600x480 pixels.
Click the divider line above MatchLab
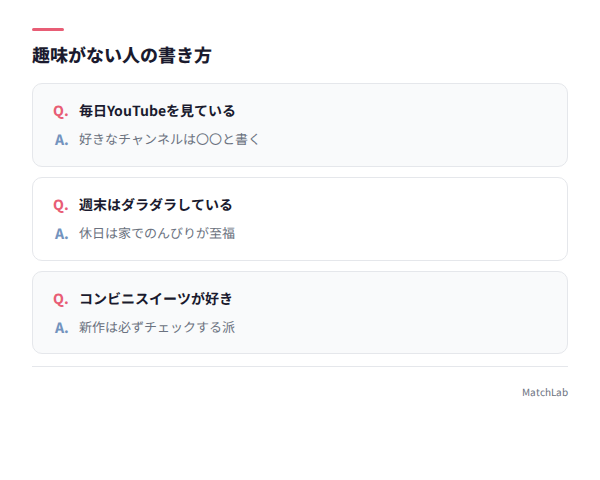pos(300,367)
